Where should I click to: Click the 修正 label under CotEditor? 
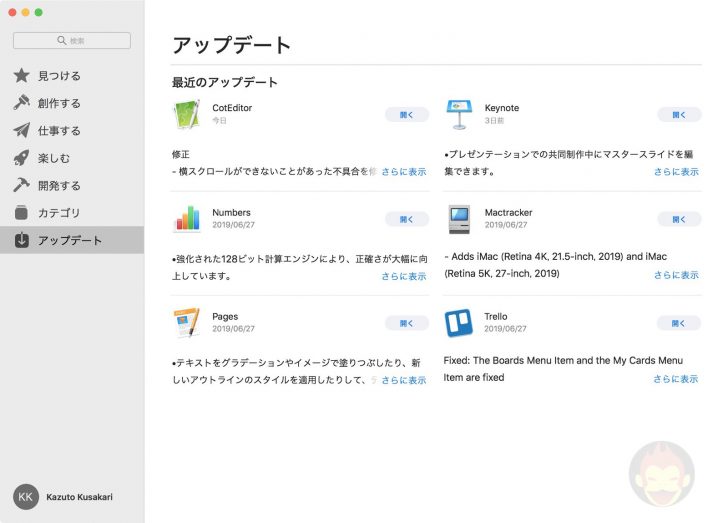pos(181,154)
